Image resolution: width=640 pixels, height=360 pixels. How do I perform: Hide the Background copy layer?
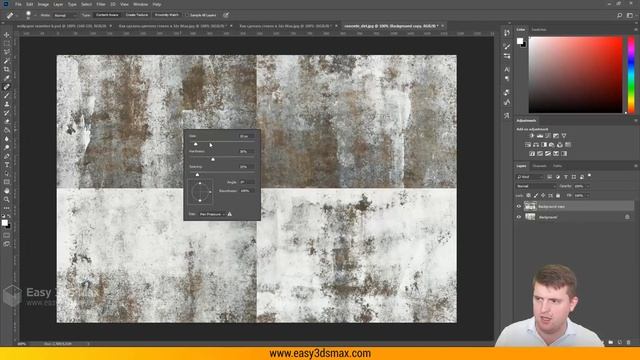pos(519,207)
